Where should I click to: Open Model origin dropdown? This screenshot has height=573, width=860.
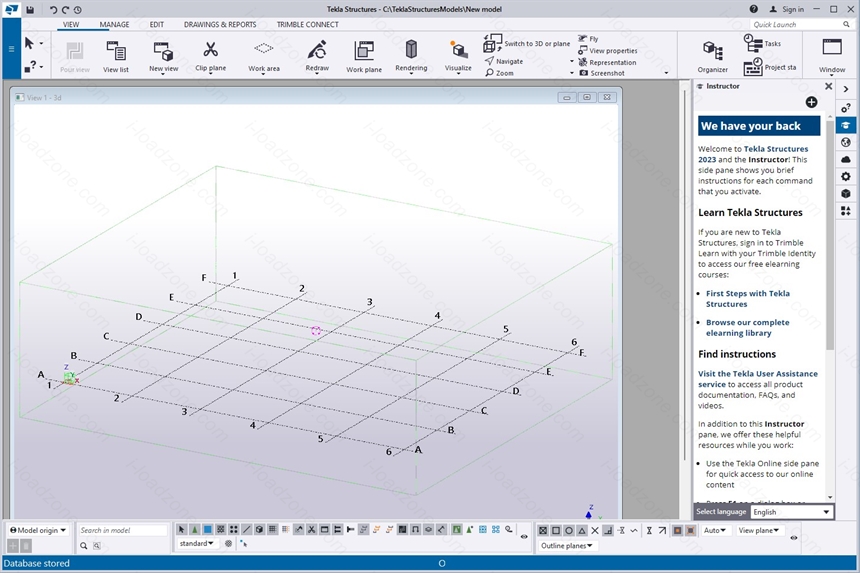click(x=38, y=530)
